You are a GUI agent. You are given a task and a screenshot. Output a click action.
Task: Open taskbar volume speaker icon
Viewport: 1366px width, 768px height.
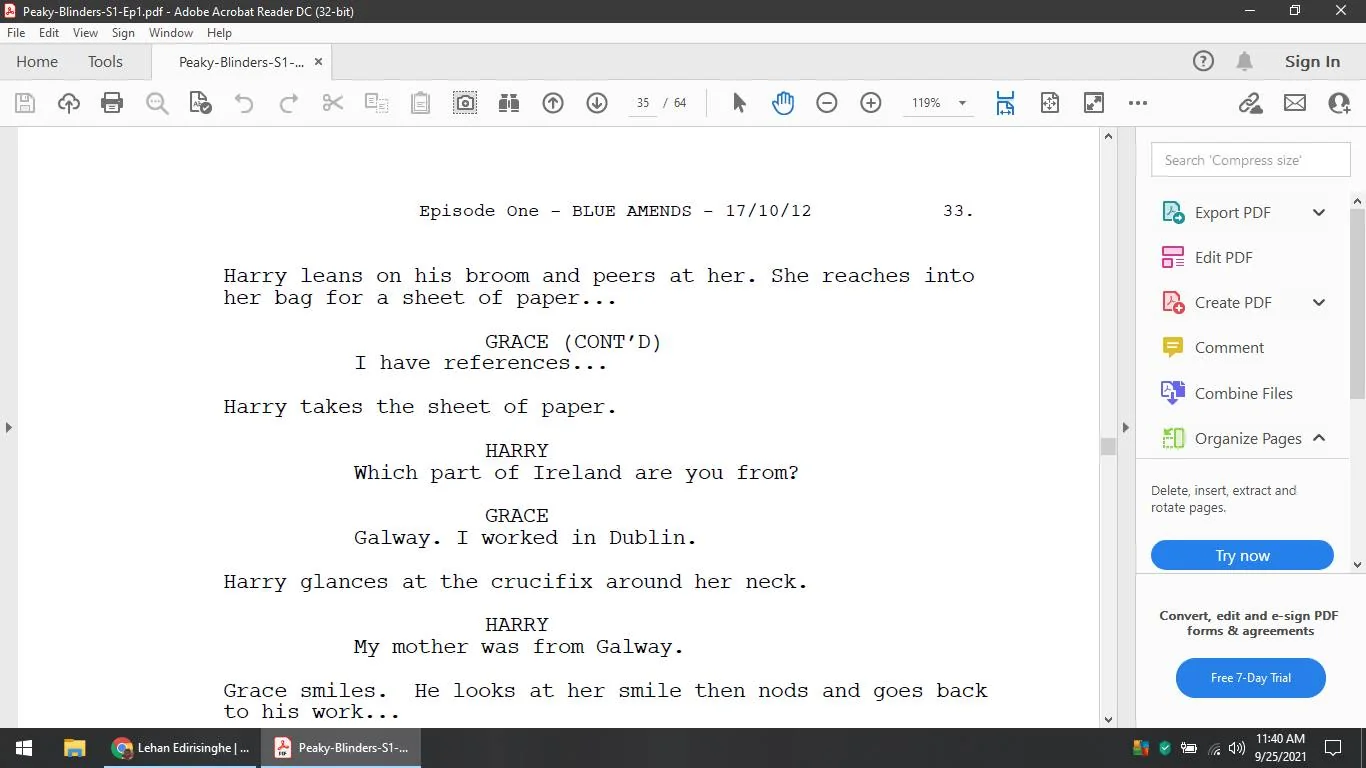point(1237,748)
